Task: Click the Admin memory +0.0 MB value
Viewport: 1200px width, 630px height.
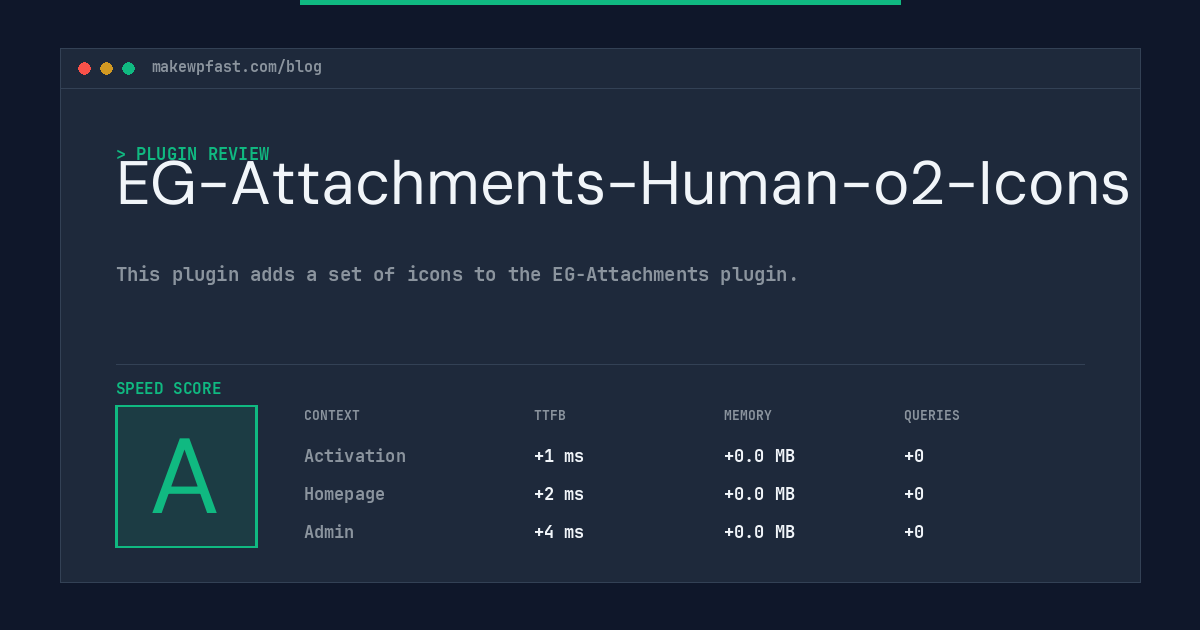Action: coord(759,532)
